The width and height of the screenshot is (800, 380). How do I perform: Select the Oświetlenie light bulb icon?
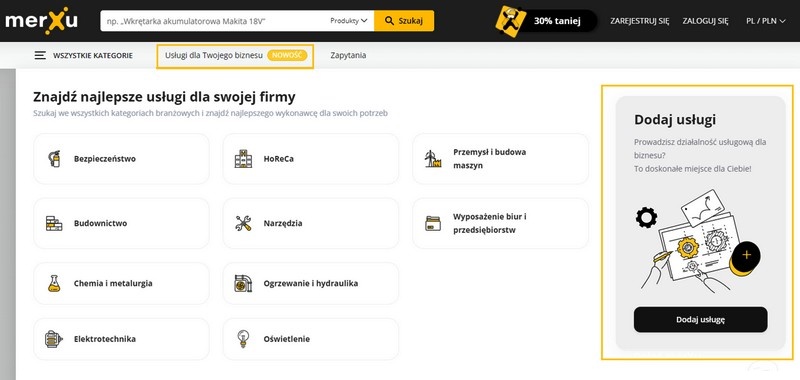tap(243, 339)
